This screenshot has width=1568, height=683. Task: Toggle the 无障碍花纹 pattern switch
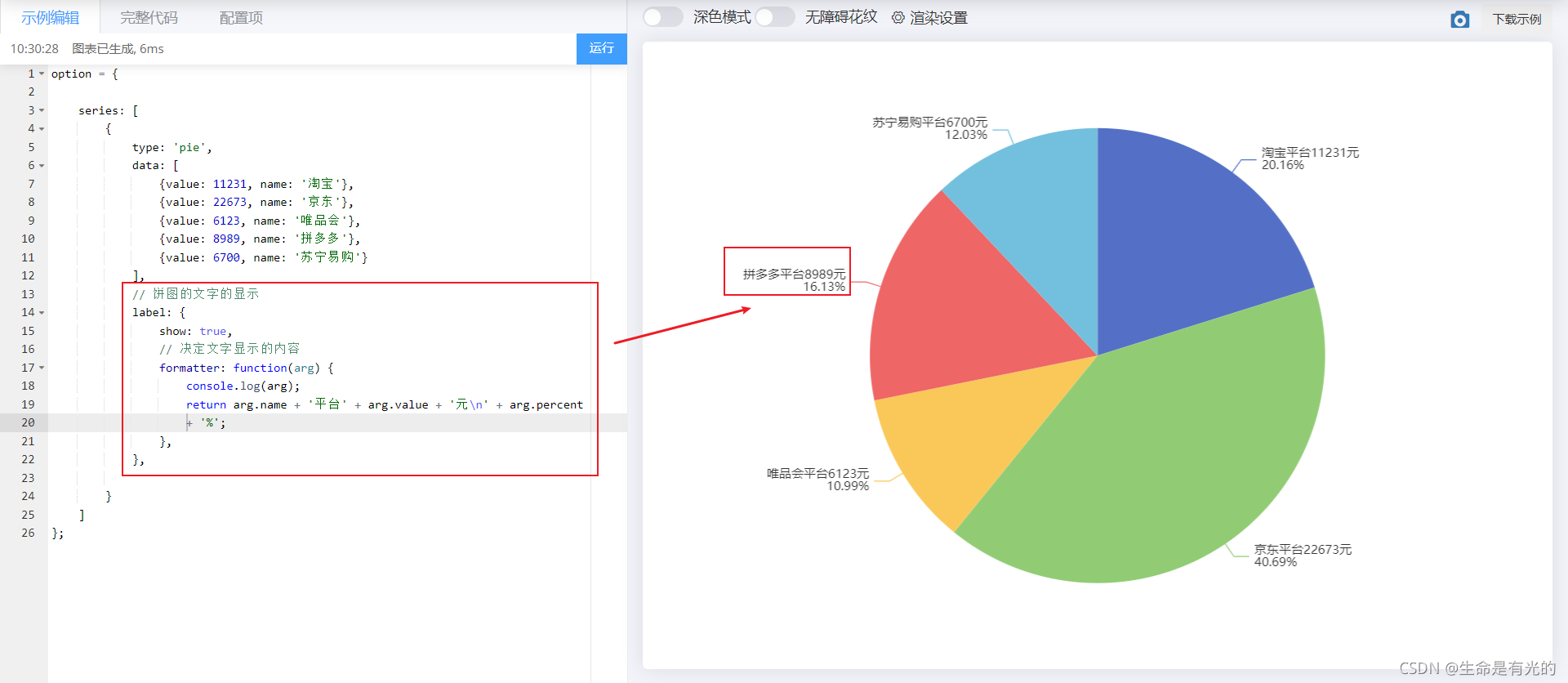click(775, 17)
